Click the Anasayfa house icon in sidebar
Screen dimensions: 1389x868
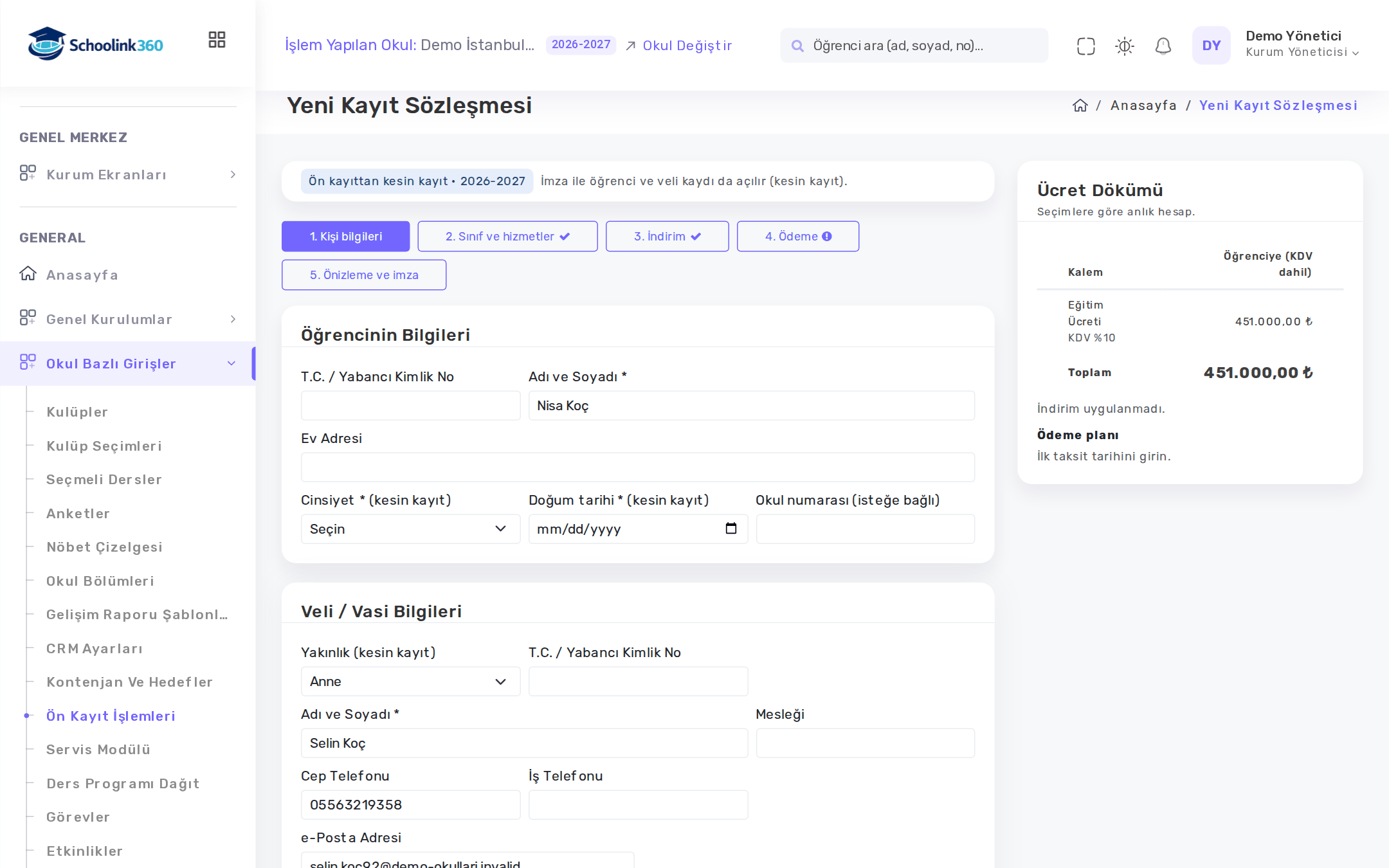[x=28, y=274]
